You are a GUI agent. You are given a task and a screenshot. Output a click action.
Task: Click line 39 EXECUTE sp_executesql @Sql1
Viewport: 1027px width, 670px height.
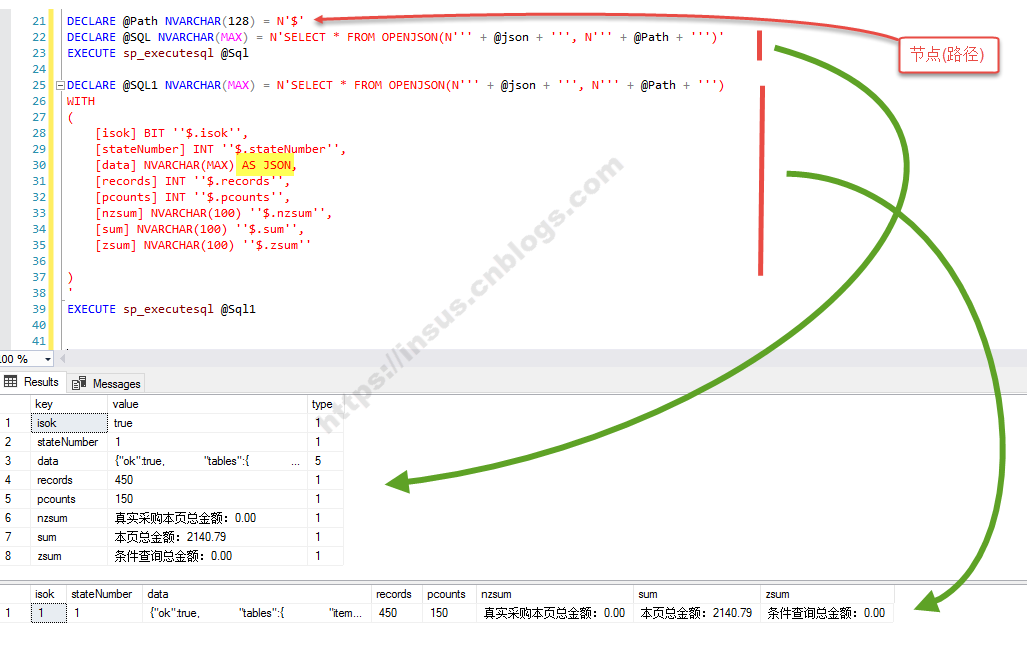coord(161,309)
